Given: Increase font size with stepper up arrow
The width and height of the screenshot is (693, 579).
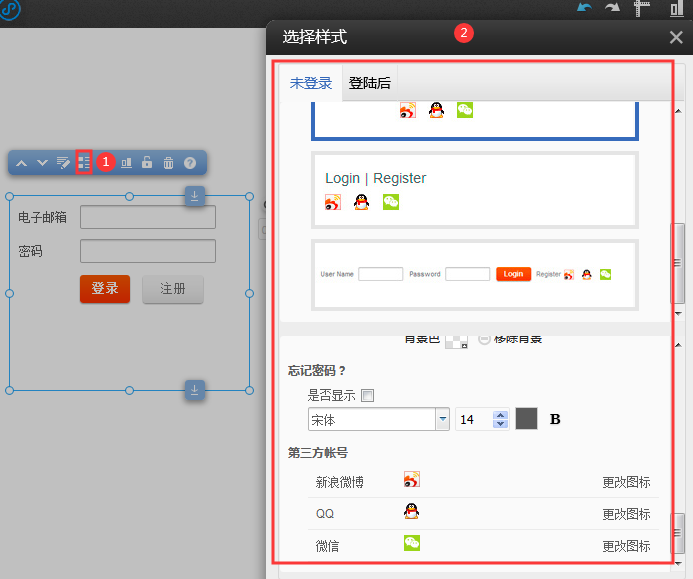Looking at the screenshot, I should point(501,415).
